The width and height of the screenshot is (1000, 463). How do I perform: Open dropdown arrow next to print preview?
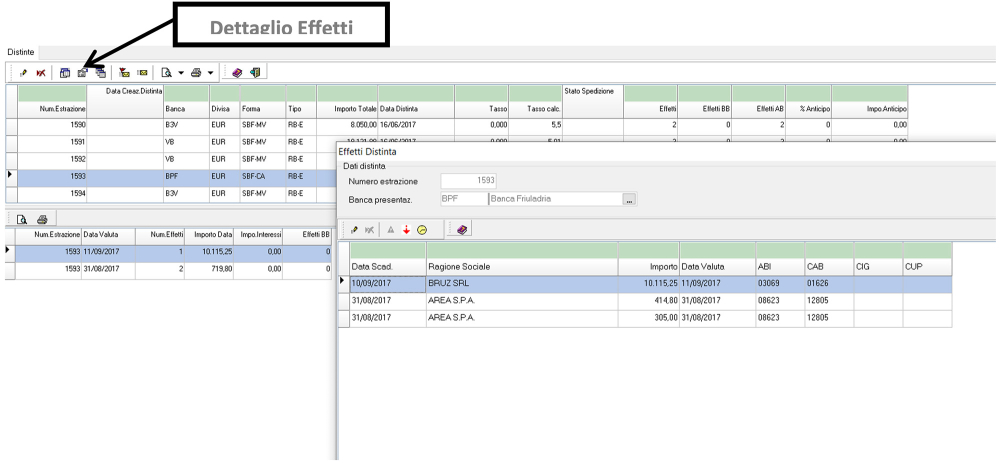181,73
